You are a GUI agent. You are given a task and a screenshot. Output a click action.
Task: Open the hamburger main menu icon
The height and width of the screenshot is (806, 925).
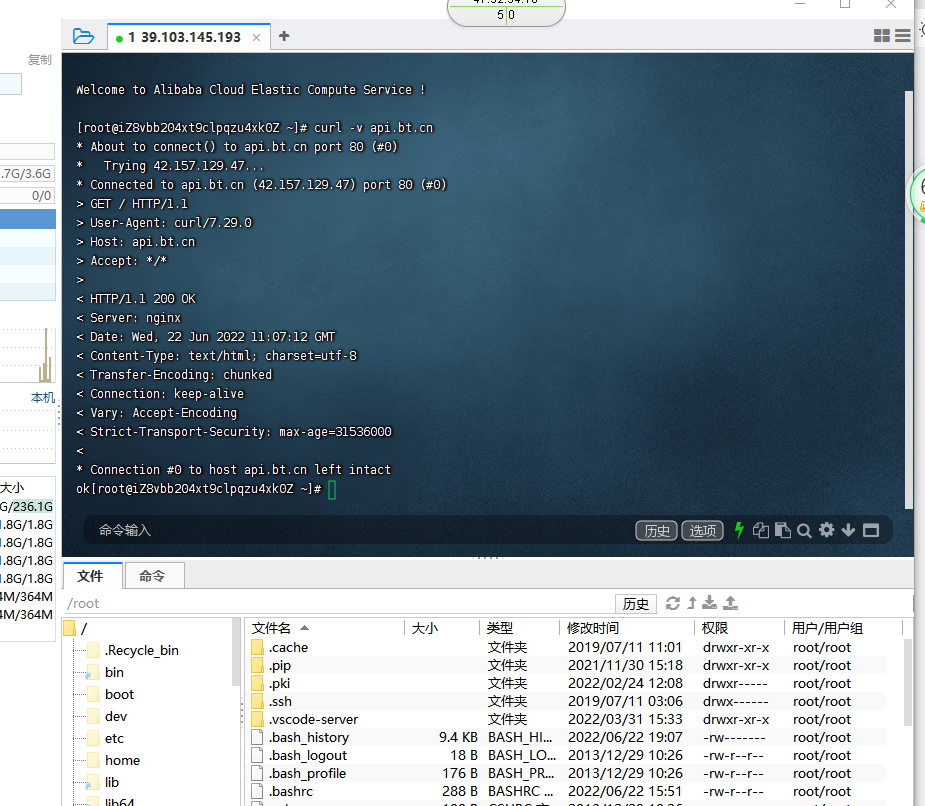pyautogui.click(x=903, y=36)
